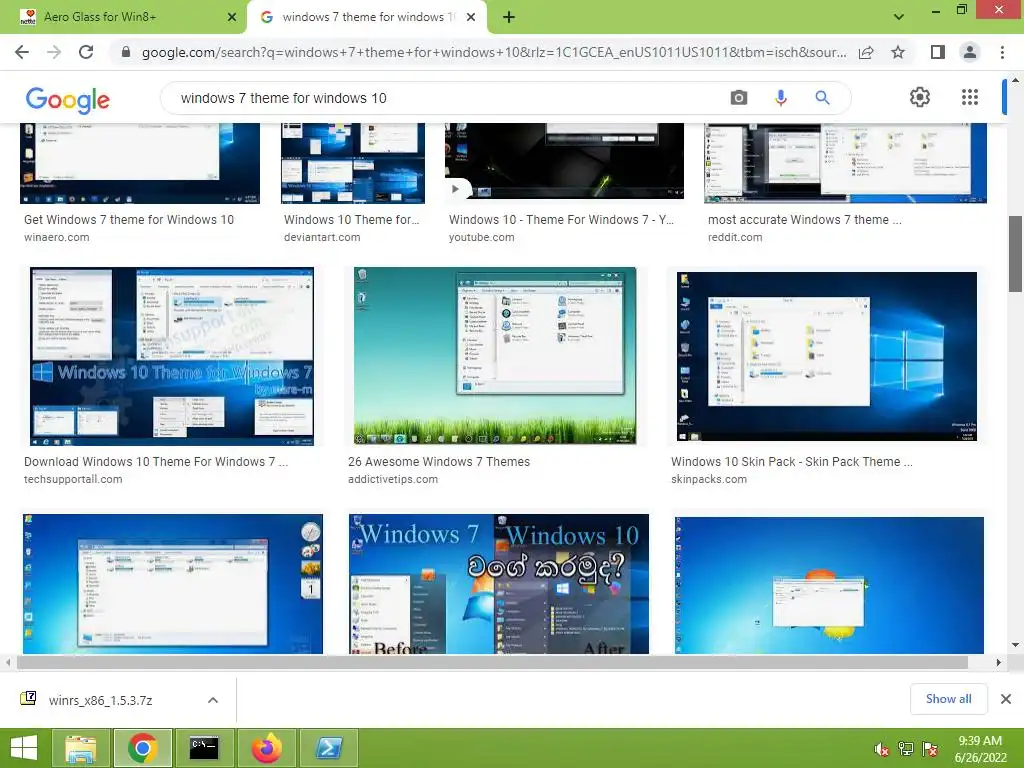Viewport: 1024px width, 768px height.
Task: Close the Aero Glass for Win8+ tab
Action: pos(232,18)
